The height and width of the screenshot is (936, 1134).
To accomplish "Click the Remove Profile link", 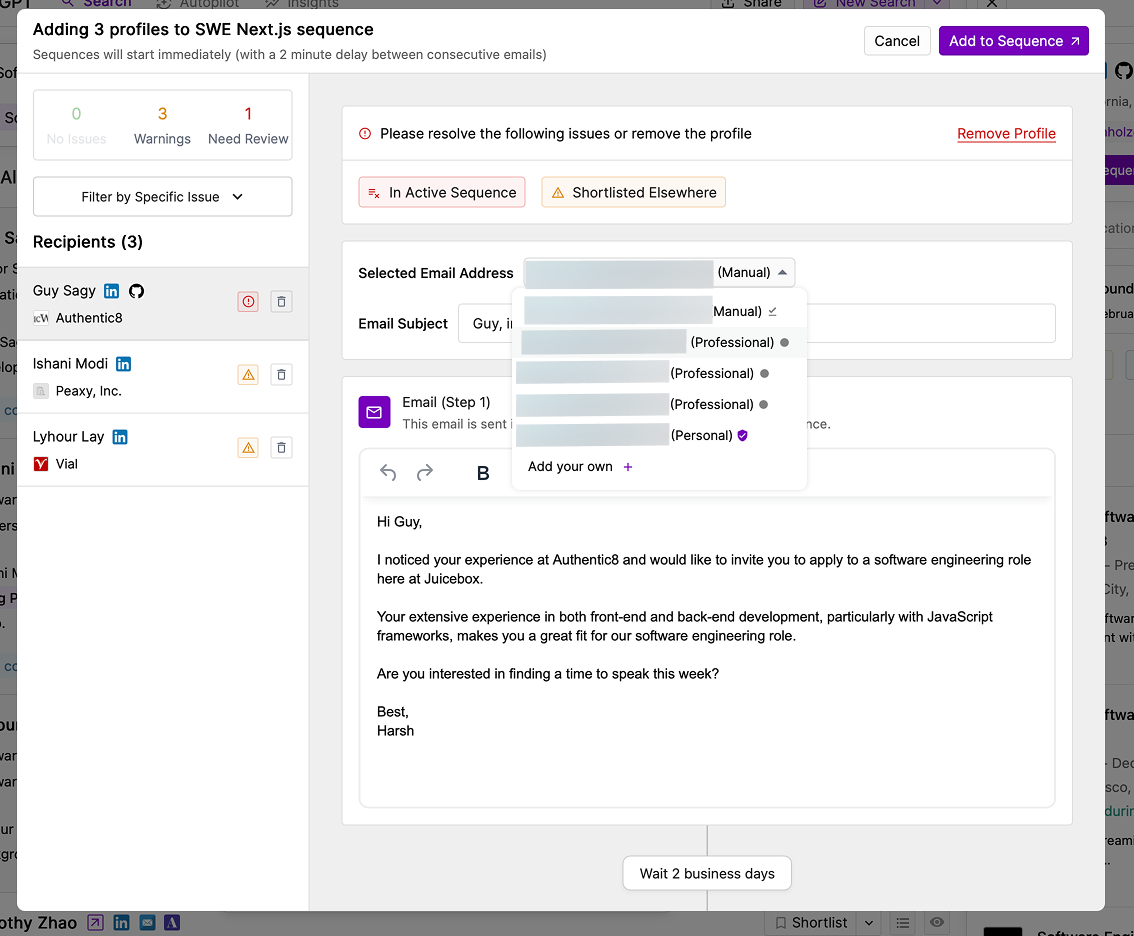I will pos(1006,134).
